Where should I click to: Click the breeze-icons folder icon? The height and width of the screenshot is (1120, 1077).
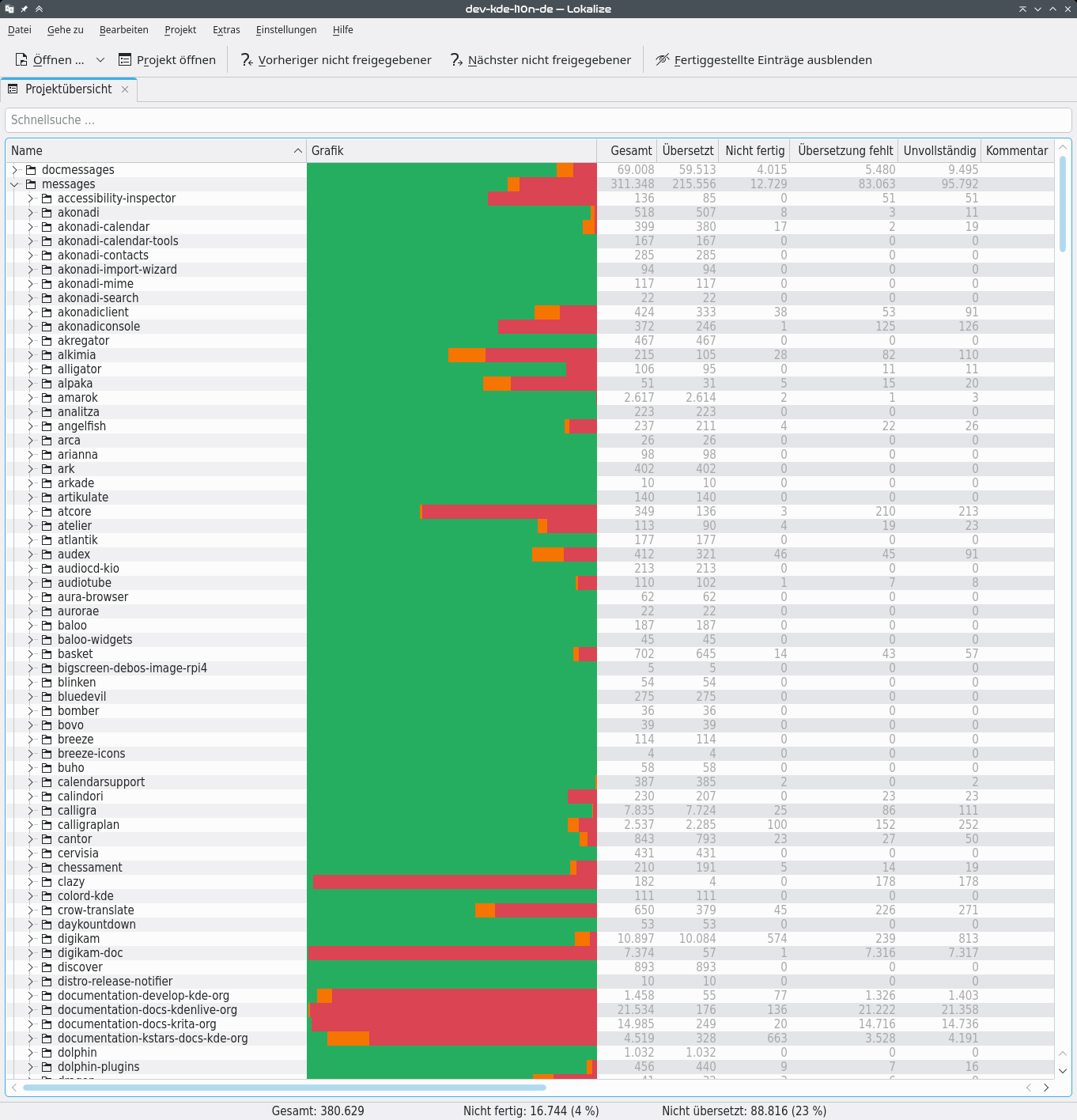point(47,754)
